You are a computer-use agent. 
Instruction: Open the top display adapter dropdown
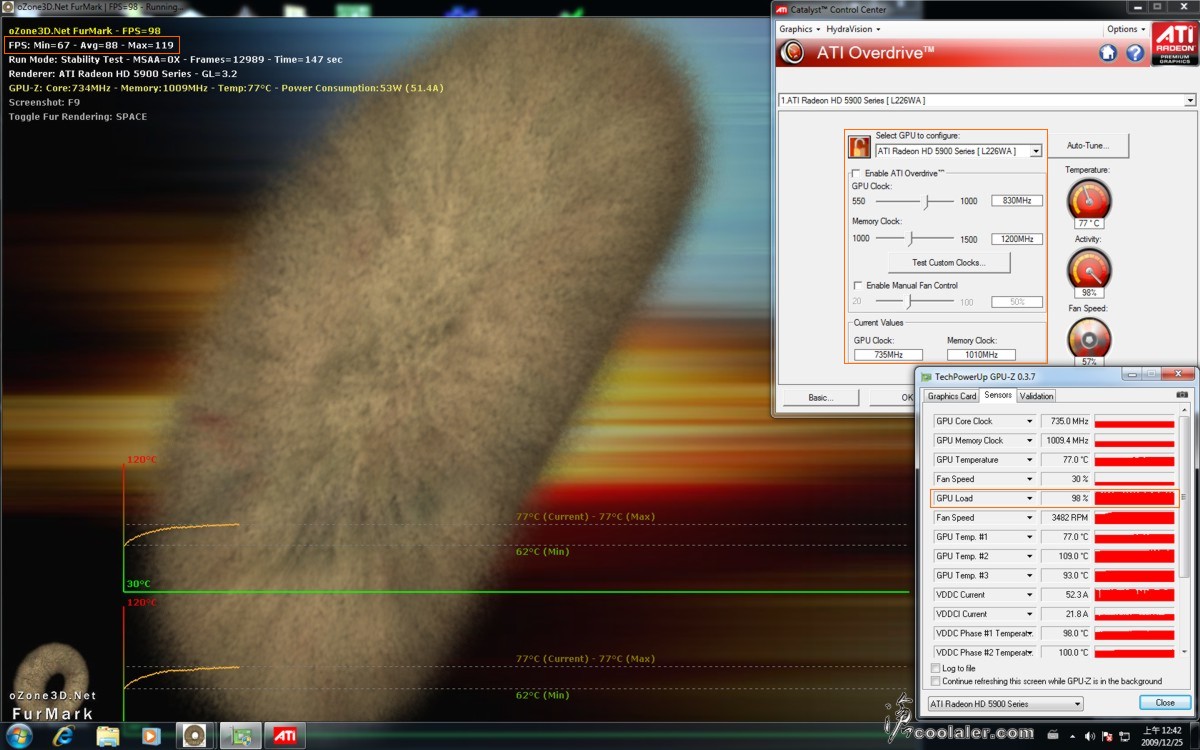pos(1190,100)
